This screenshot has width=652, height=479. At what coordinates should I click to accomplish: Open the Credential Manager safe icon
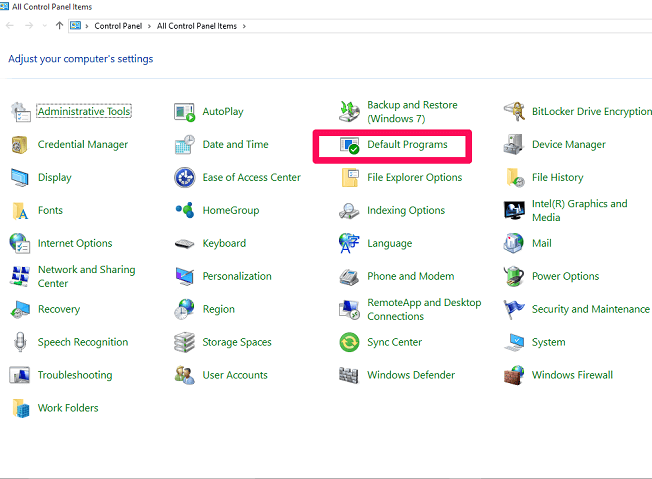pos(20,145)
